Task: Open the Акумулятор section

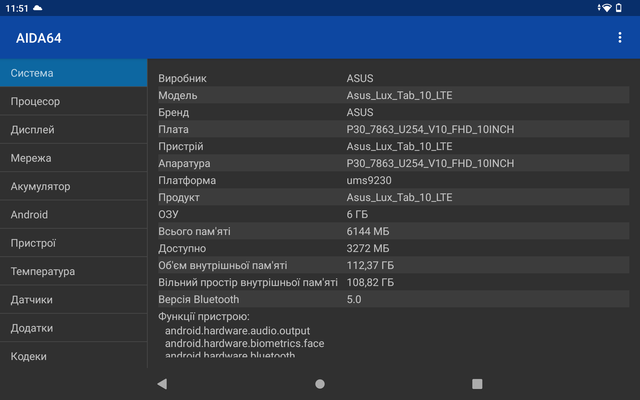Action: point(73,186)
